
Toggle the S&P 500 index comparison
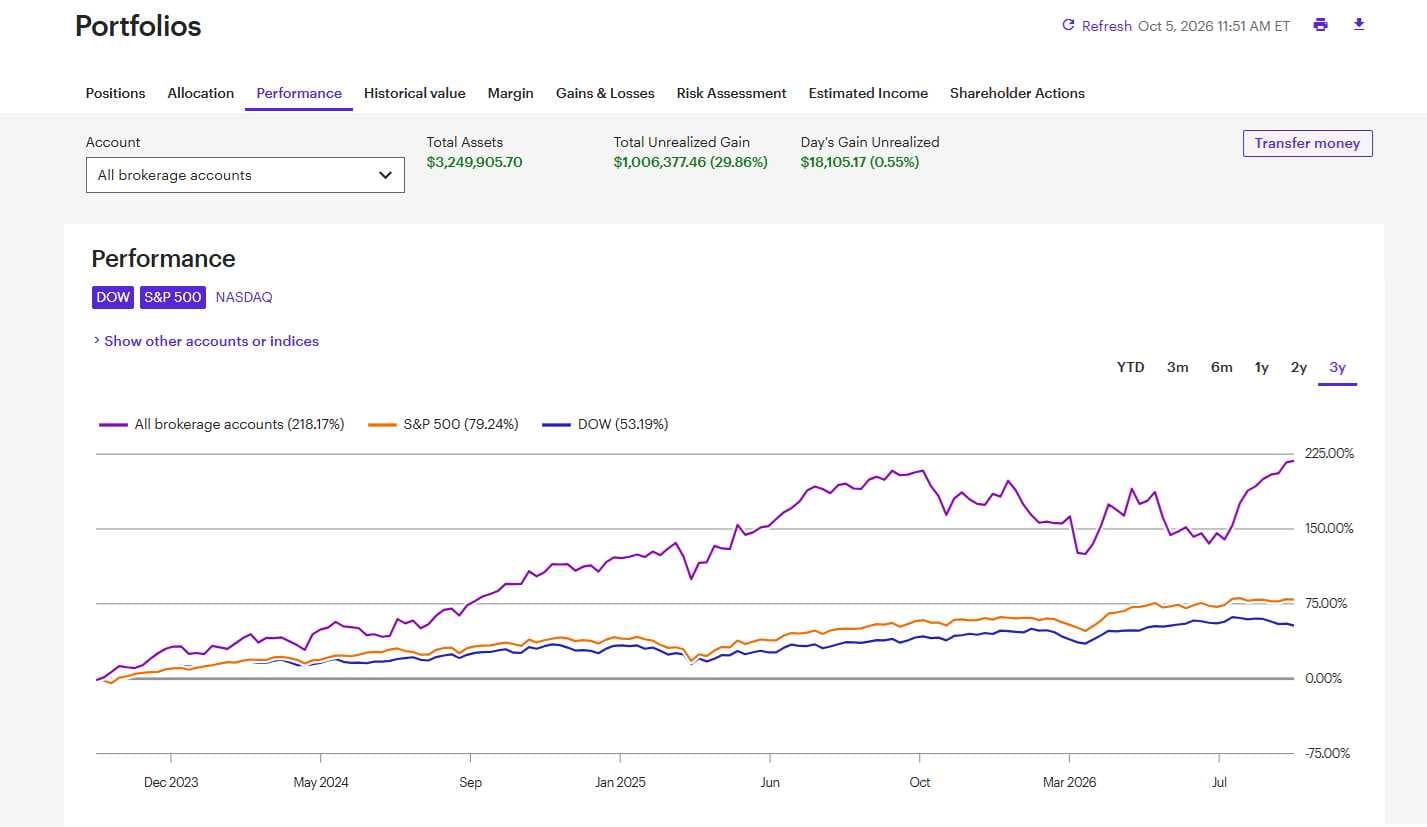[x=173, y=297]
